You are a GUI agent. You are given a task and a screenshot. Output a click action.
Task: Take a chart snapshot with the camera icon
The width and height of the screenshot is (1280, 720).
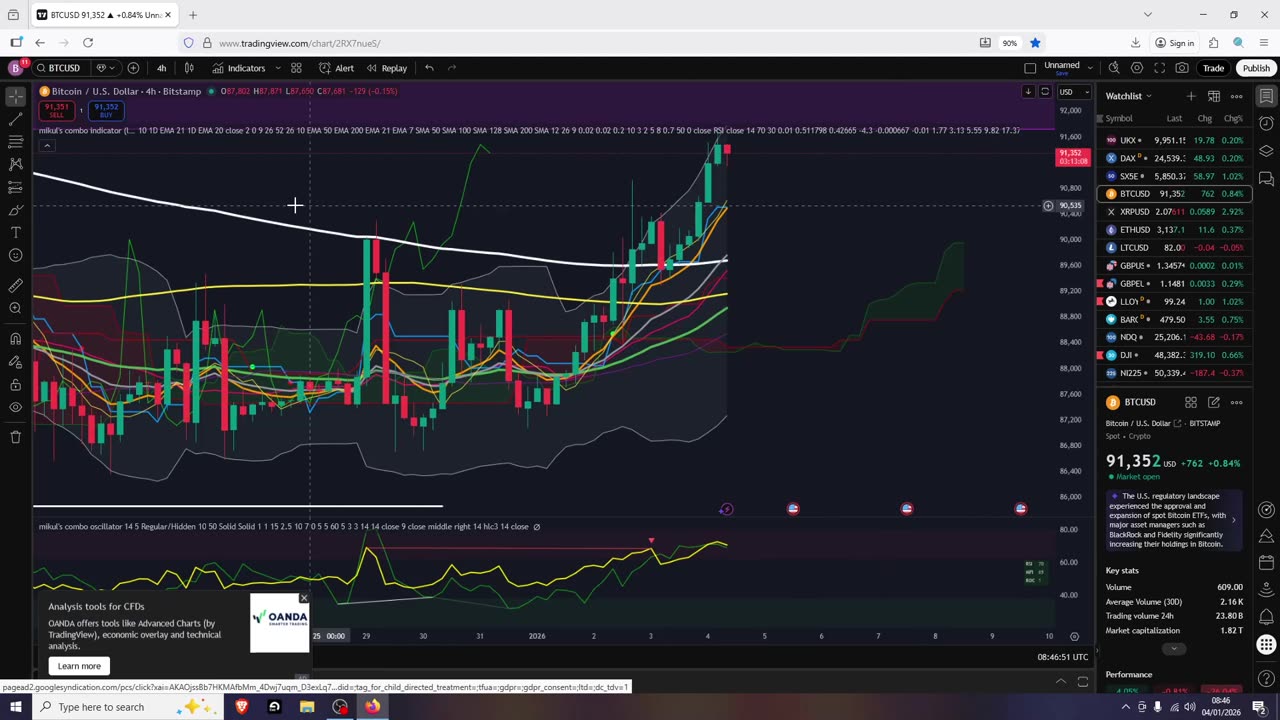pyautogui.click(x=1182, y=68)
